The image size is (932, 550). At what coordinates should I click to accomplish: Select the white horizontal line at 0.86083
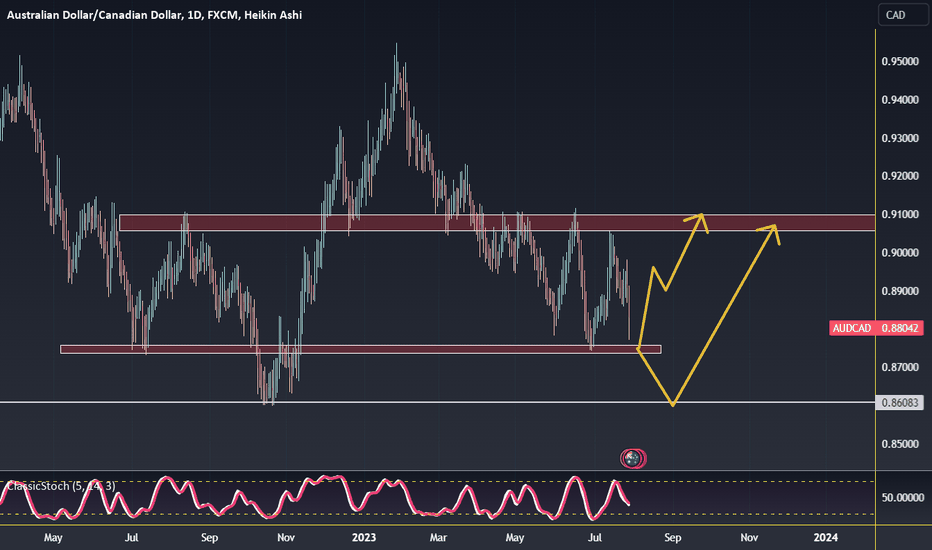(x=437, y=403)
